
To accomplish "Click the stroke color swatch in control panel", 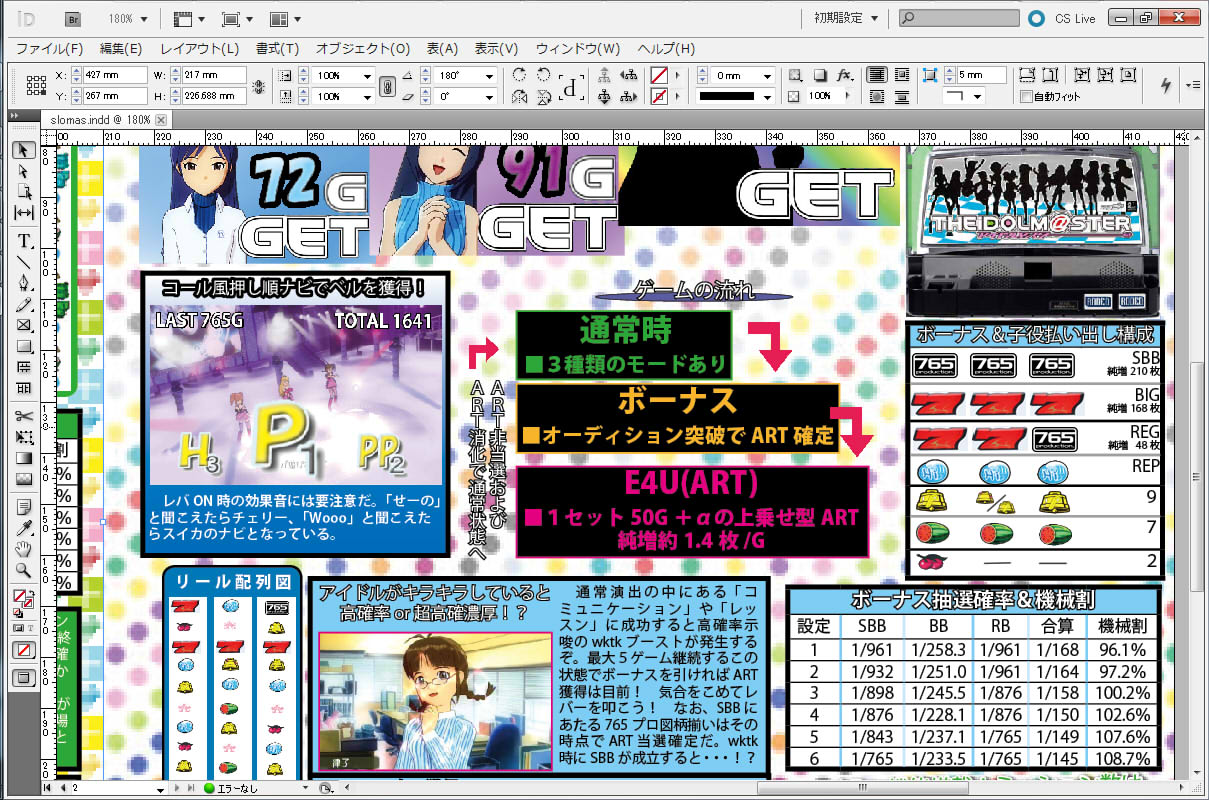I will (660, 97).
